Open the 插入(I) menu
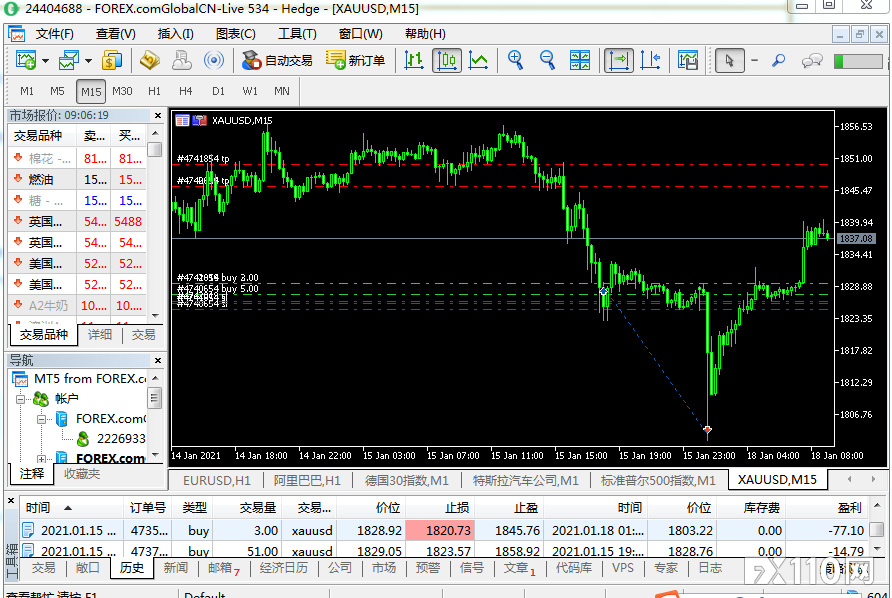 coord(175,34)
